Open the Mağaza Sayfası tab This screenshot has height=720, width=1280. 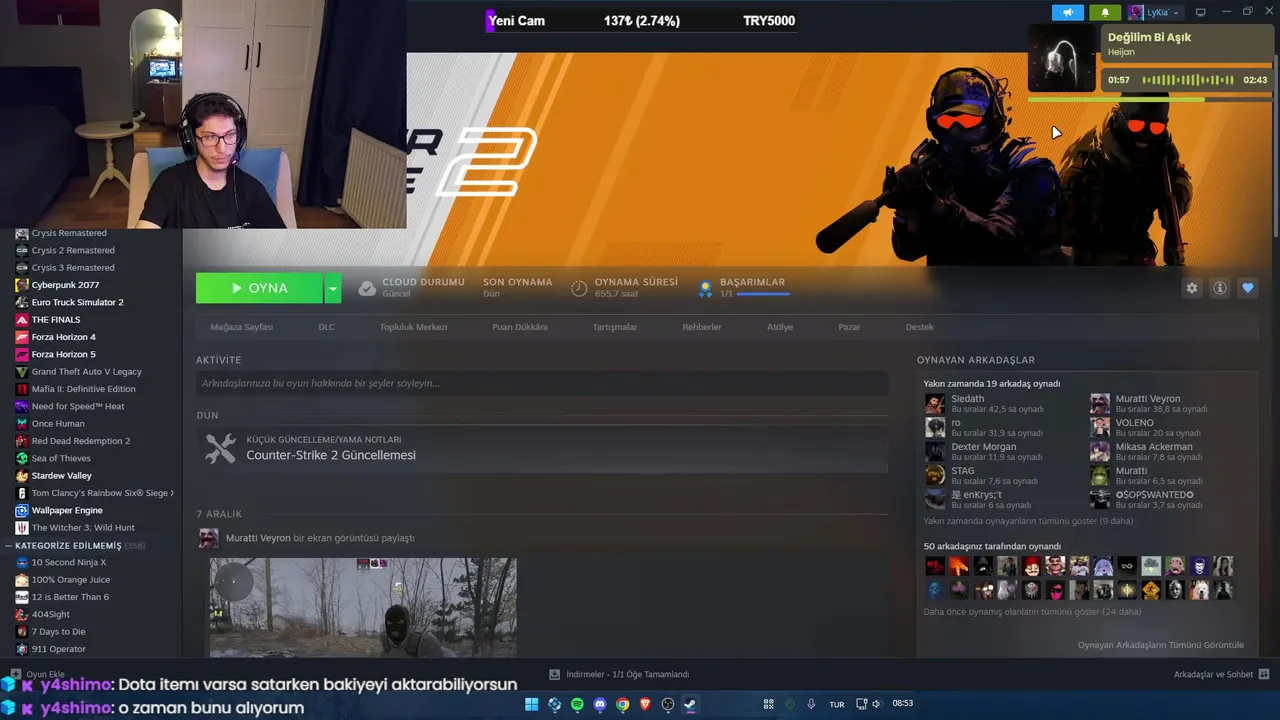(241, 327)
